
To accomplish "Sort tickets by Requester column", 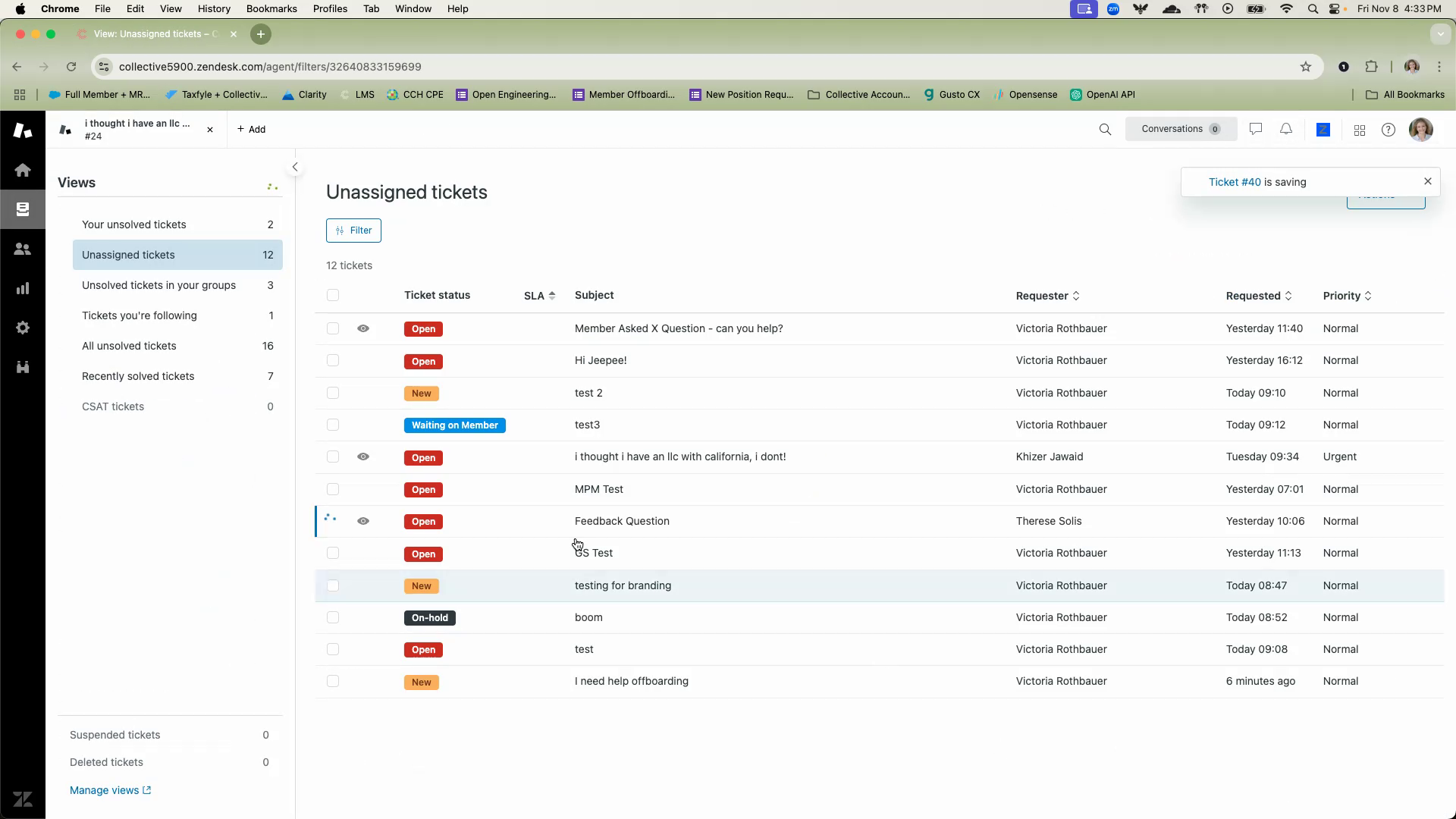I will click(1047, 296).
